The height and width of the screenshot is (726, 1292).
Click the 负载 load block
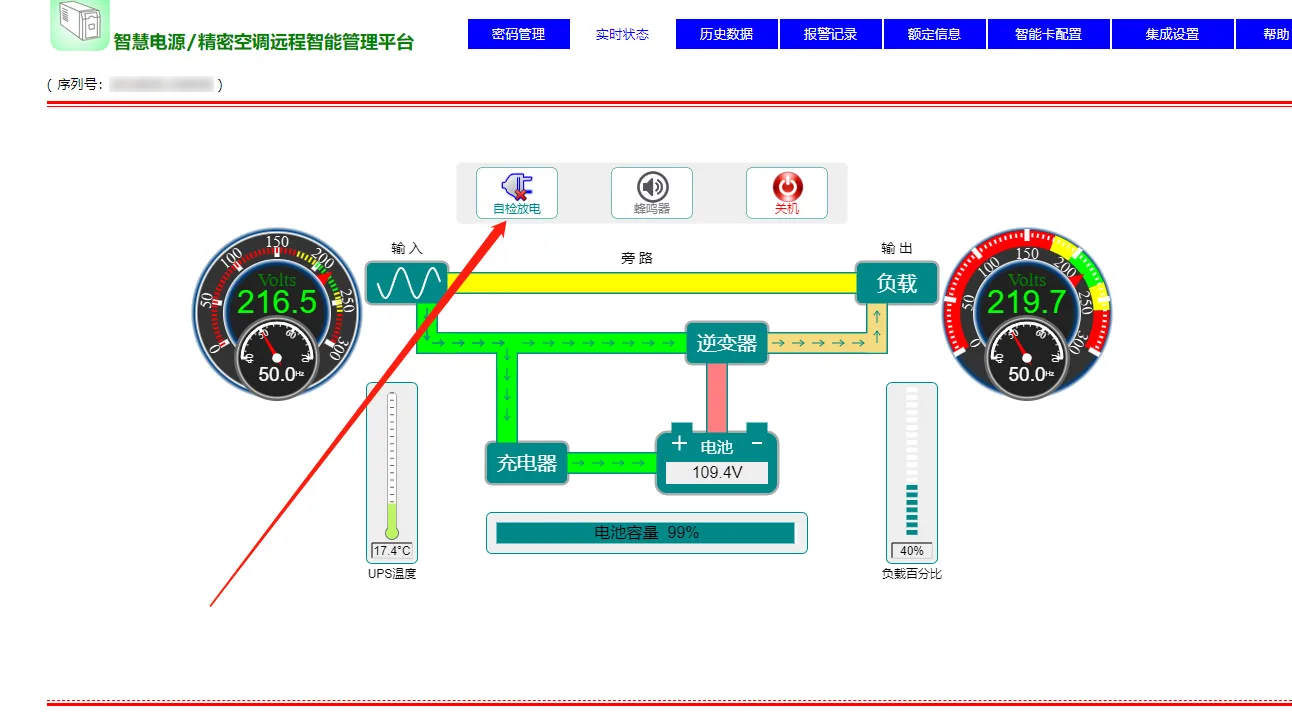[x=897, y=283]
